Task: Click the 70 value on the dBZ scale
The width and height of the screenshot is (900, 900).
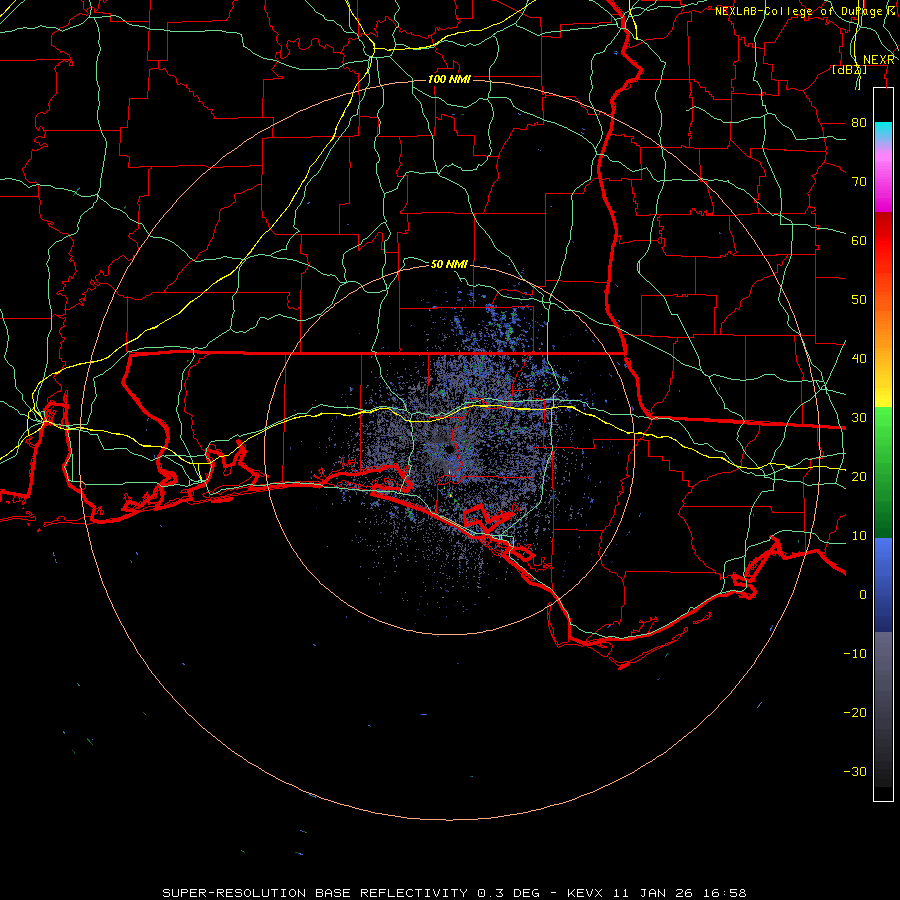Action: tap(859, 181)
